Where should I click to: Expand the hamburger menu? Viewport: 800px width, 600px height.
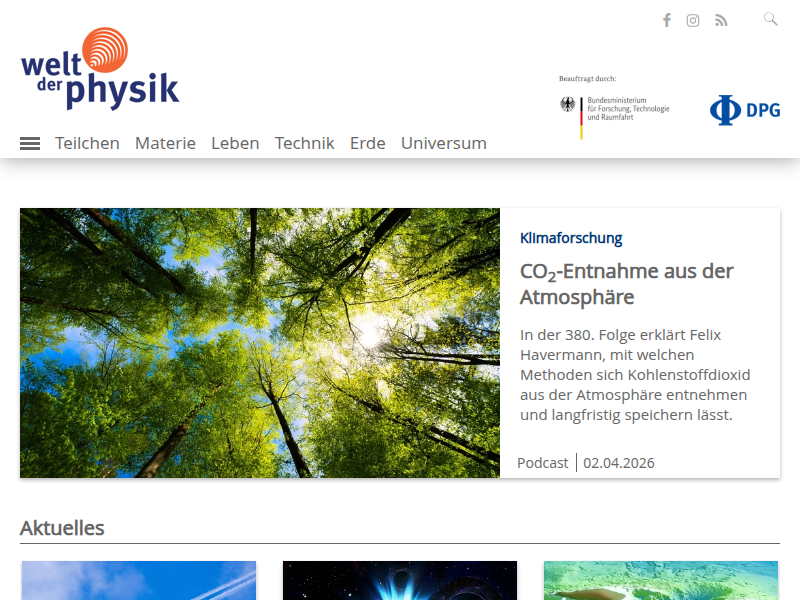(30, 143)
